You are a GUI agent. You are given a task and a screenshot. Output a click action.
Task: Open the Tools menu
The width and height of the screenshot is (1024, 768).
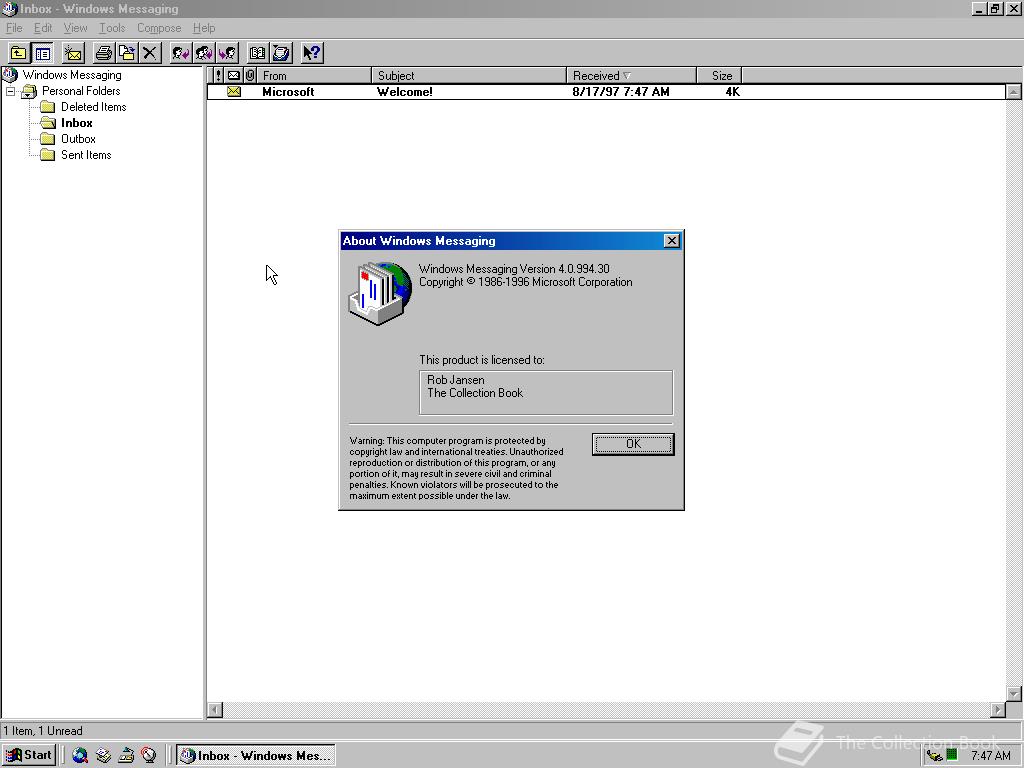coord(112,28)
